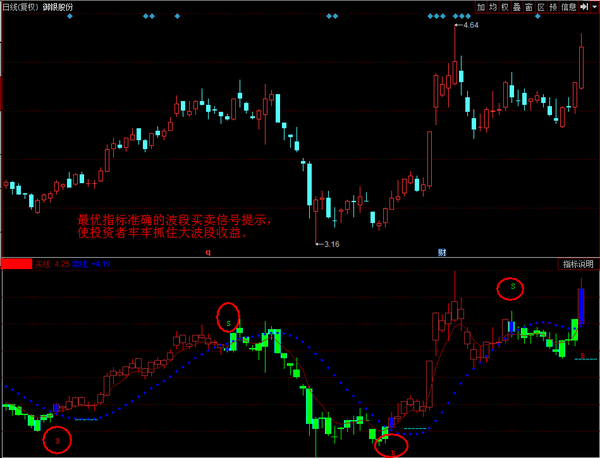Click the red q marker on time axis
This screenshot has width=600, height=458.
point(208,254)
